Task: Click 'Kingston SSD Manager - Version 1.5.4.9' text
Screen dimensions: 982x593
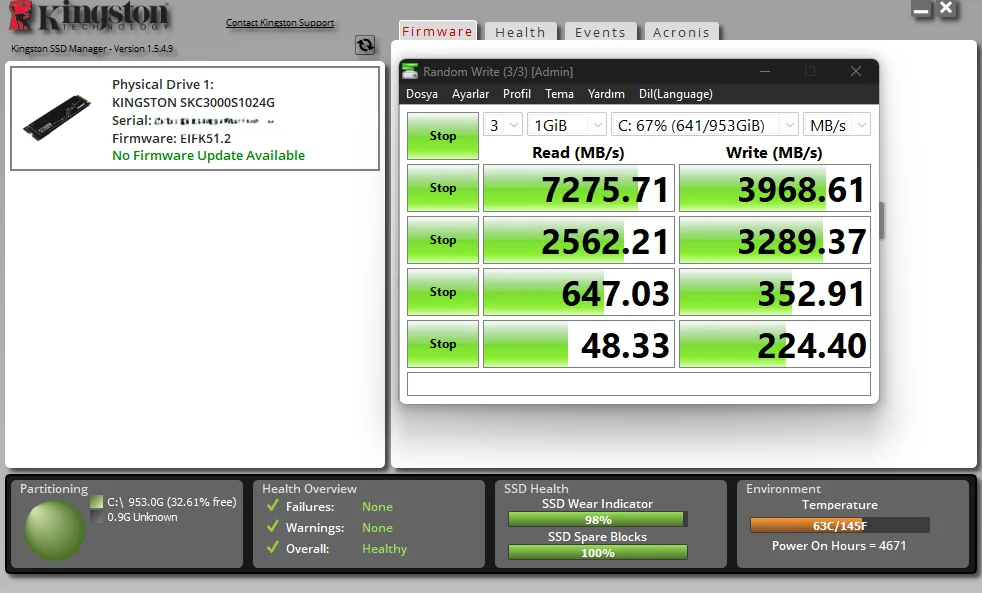Action: tap(92, 48)
